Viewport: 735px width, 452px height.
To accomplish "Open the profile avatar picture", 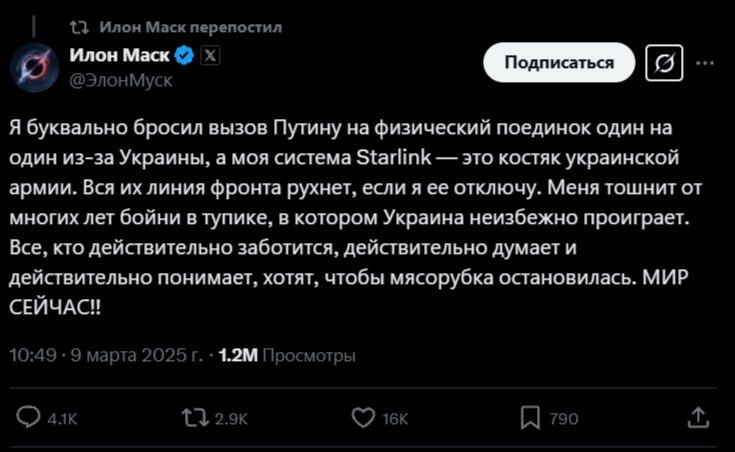I will click(34, 67).
